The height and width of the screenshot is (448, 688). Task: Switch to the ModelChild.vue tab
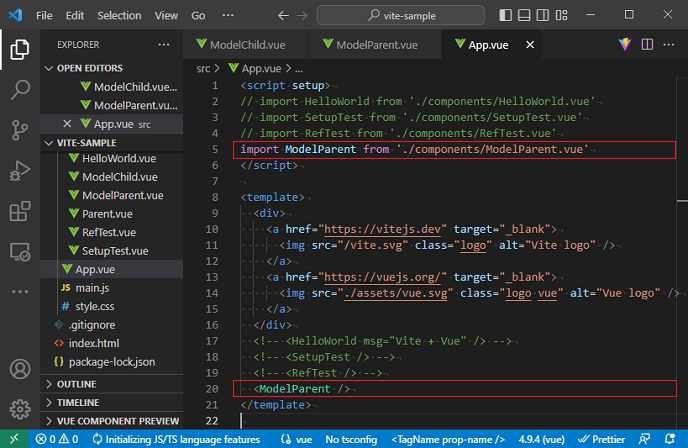[246, 45]
